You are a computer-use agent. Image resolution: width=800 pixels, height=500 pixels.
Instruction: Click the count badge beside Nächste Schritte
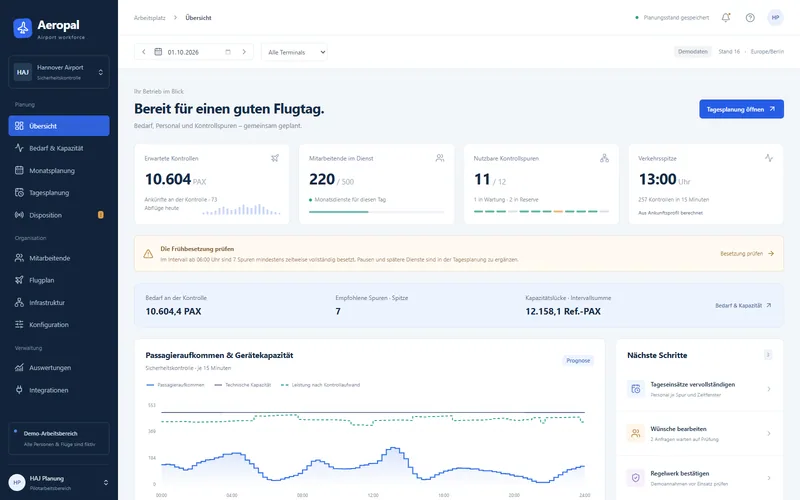[x=768, y=355]
